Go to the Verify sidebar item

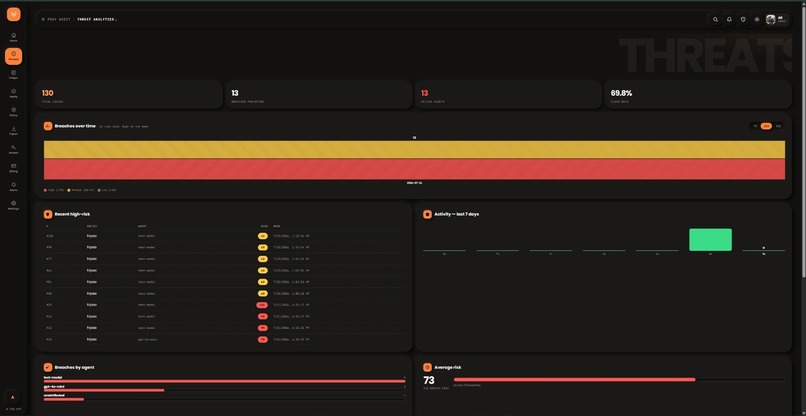(13, 93)
